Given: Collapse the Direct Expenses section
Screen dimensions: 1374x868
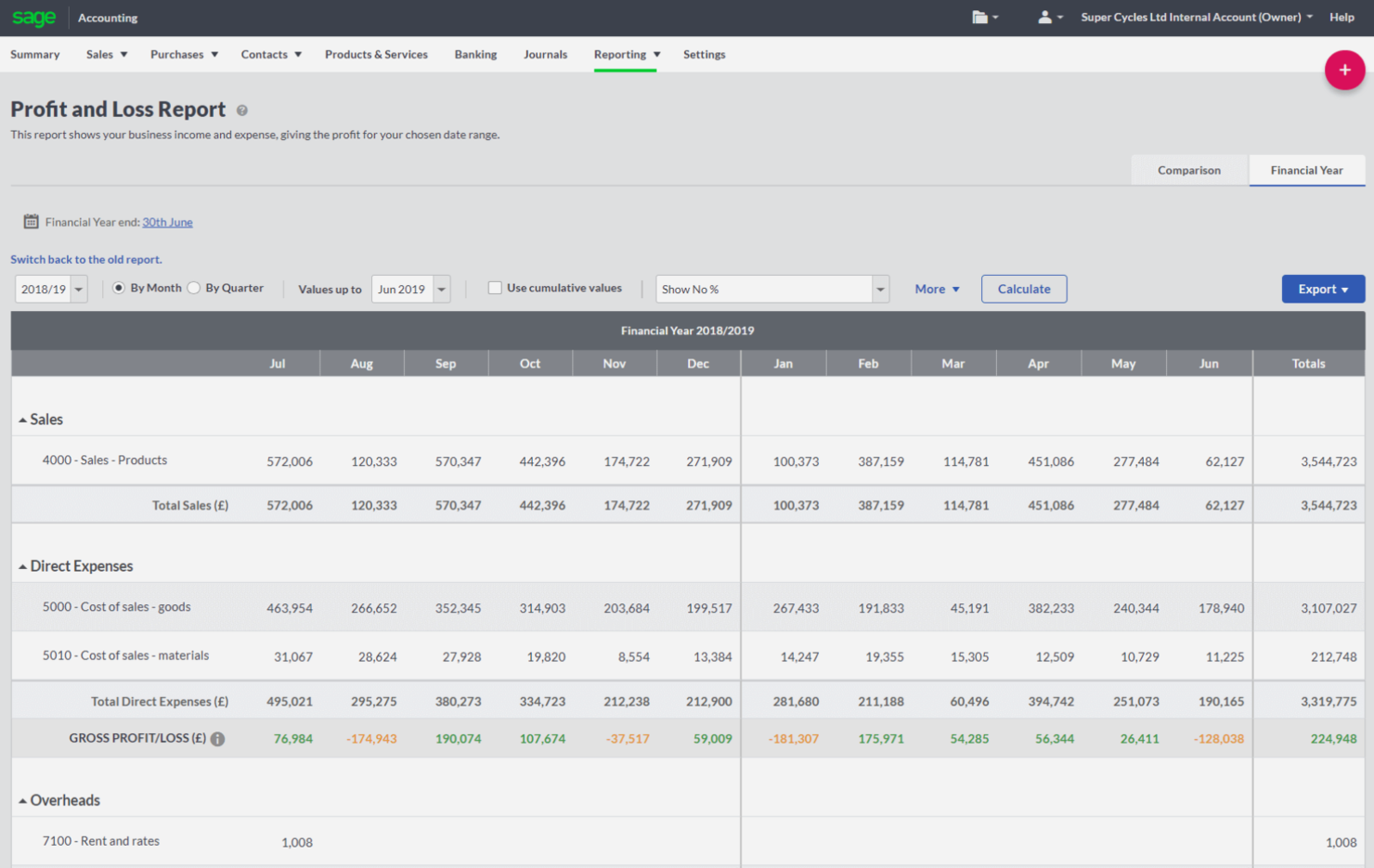Looking at the screenshot, I should 22,566.
